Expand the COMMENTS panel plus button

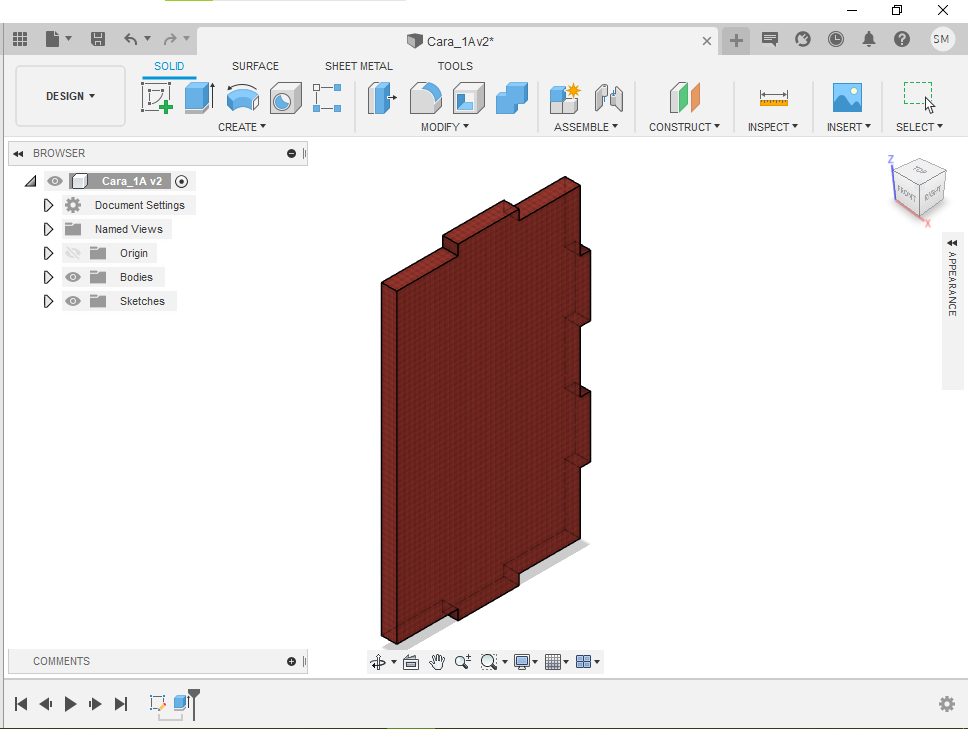tap(291, 662)
